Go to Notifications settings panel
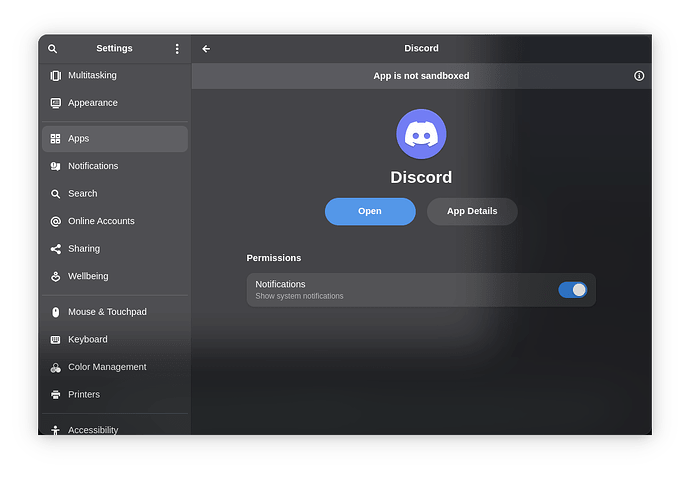690x477 pixels. pyautogui.click(x=115, y=166)
